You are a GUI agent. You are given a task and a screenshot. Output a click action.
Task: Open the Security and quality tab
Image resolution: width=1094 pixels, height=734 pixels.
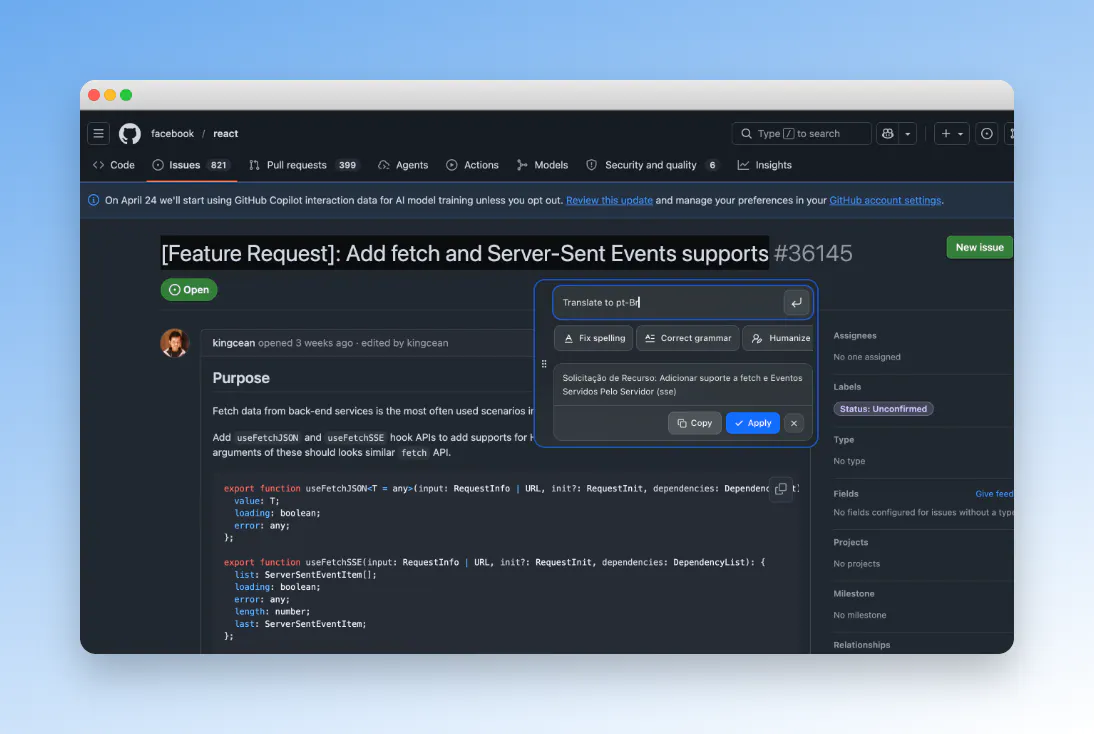click(x=652, y=165)
